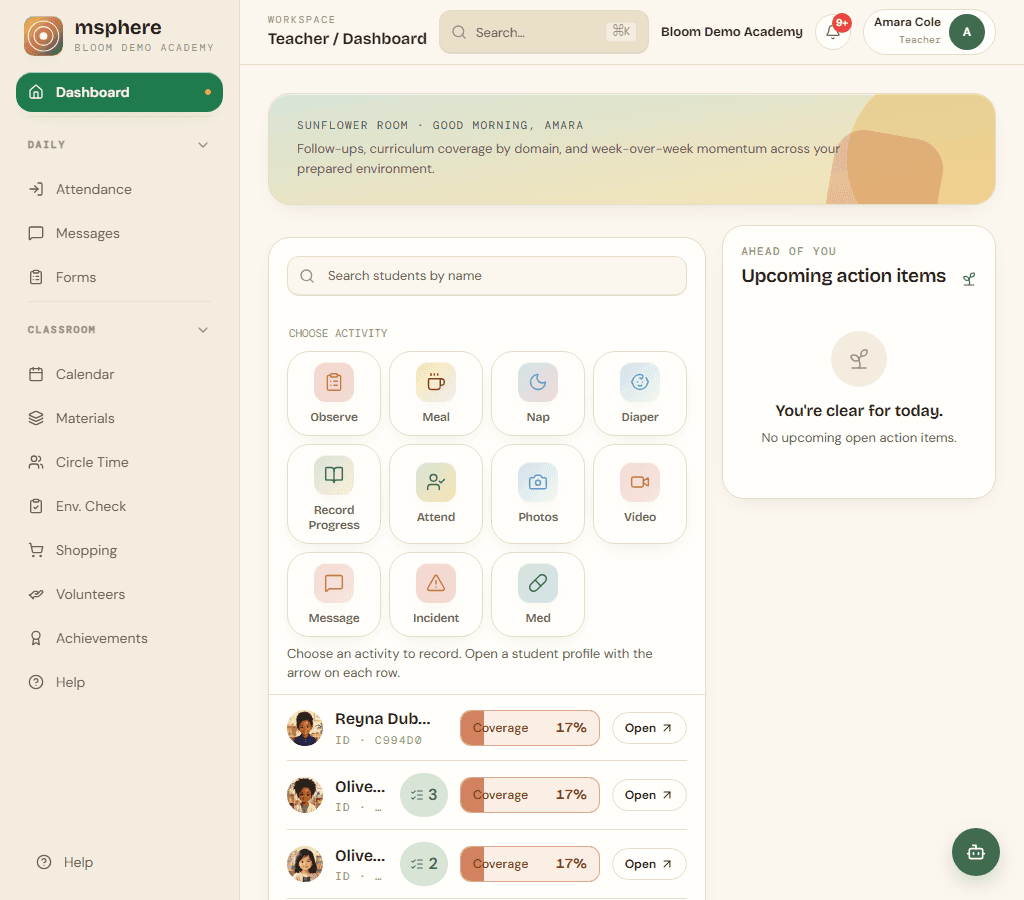The width and height of the screenshot is (1024, 900).
Task: Open Forms in the sidebar
Action: pyautogui.click(x=120, y=277)
